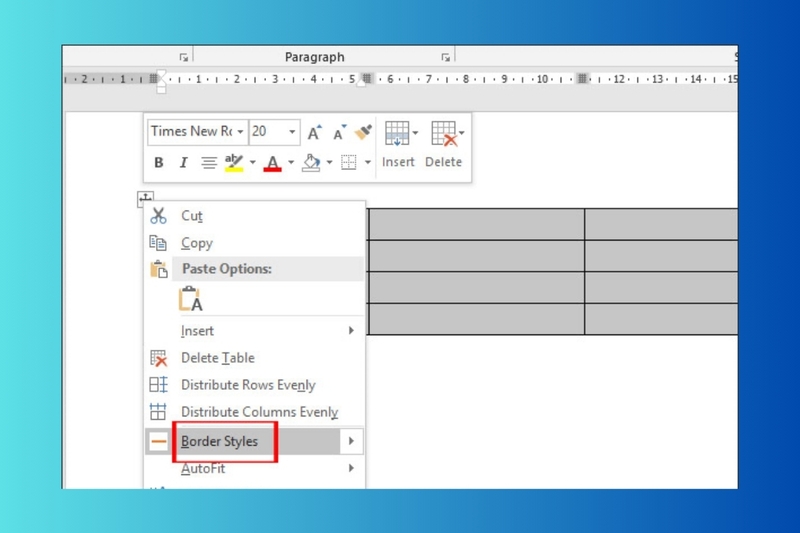Open the Borders dropdown arrow

click(x=367, y=163)
